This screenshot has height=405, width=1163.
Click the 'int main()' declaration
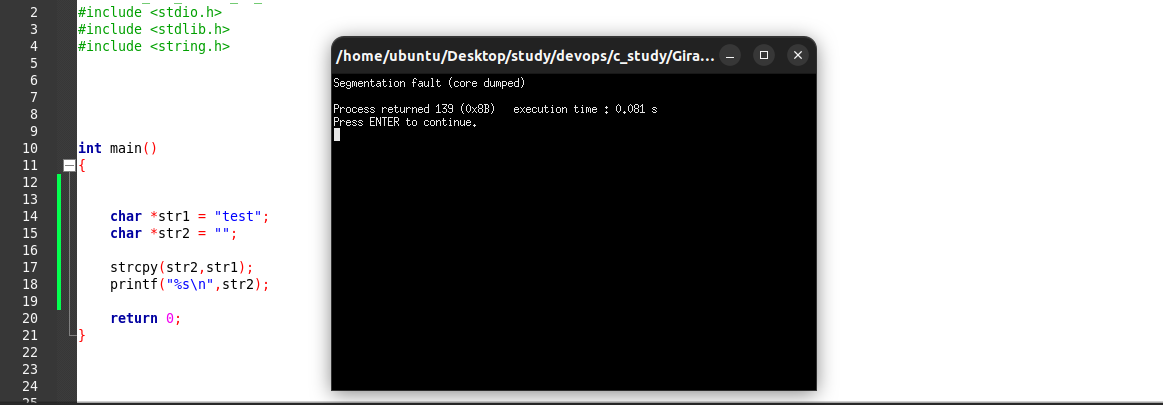click(x=118, y=148)
